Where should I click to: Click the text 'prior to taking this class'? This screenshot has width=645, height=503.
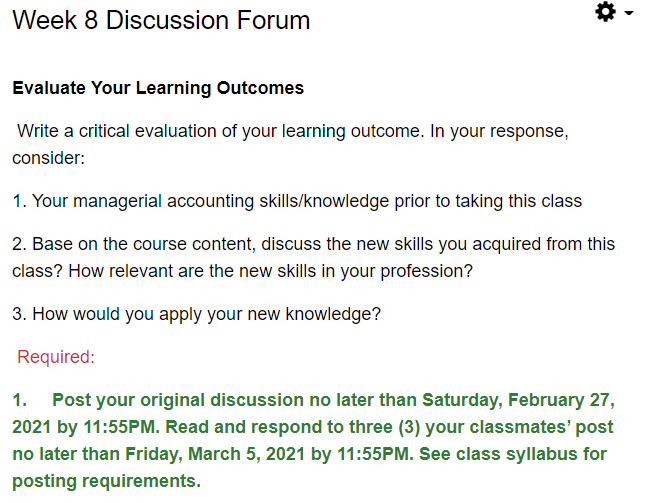click(488, 201)
